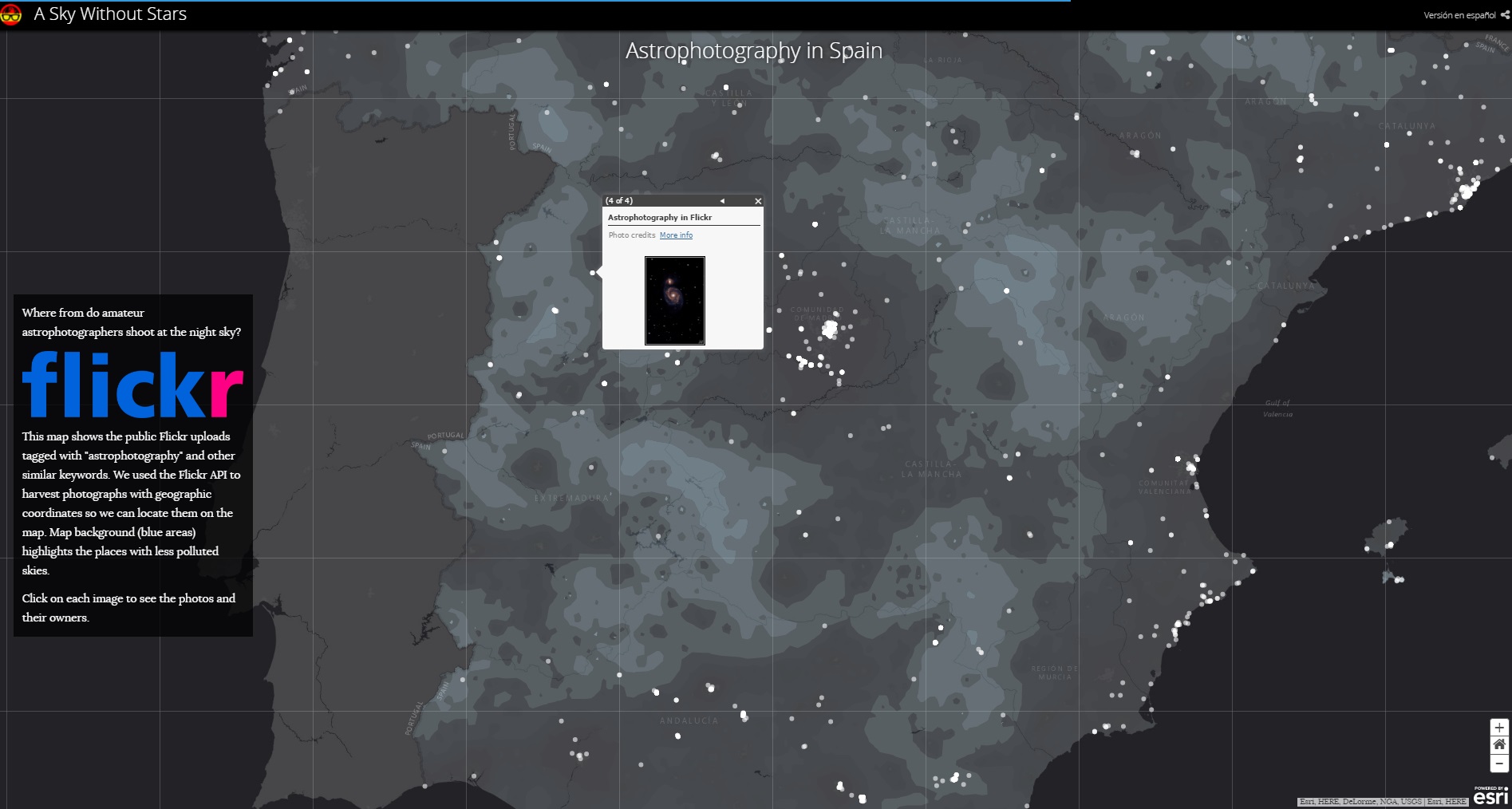Zoom out with the minus button
Viewport: 1512px width, 809px height.
(x=1499, y=764)
